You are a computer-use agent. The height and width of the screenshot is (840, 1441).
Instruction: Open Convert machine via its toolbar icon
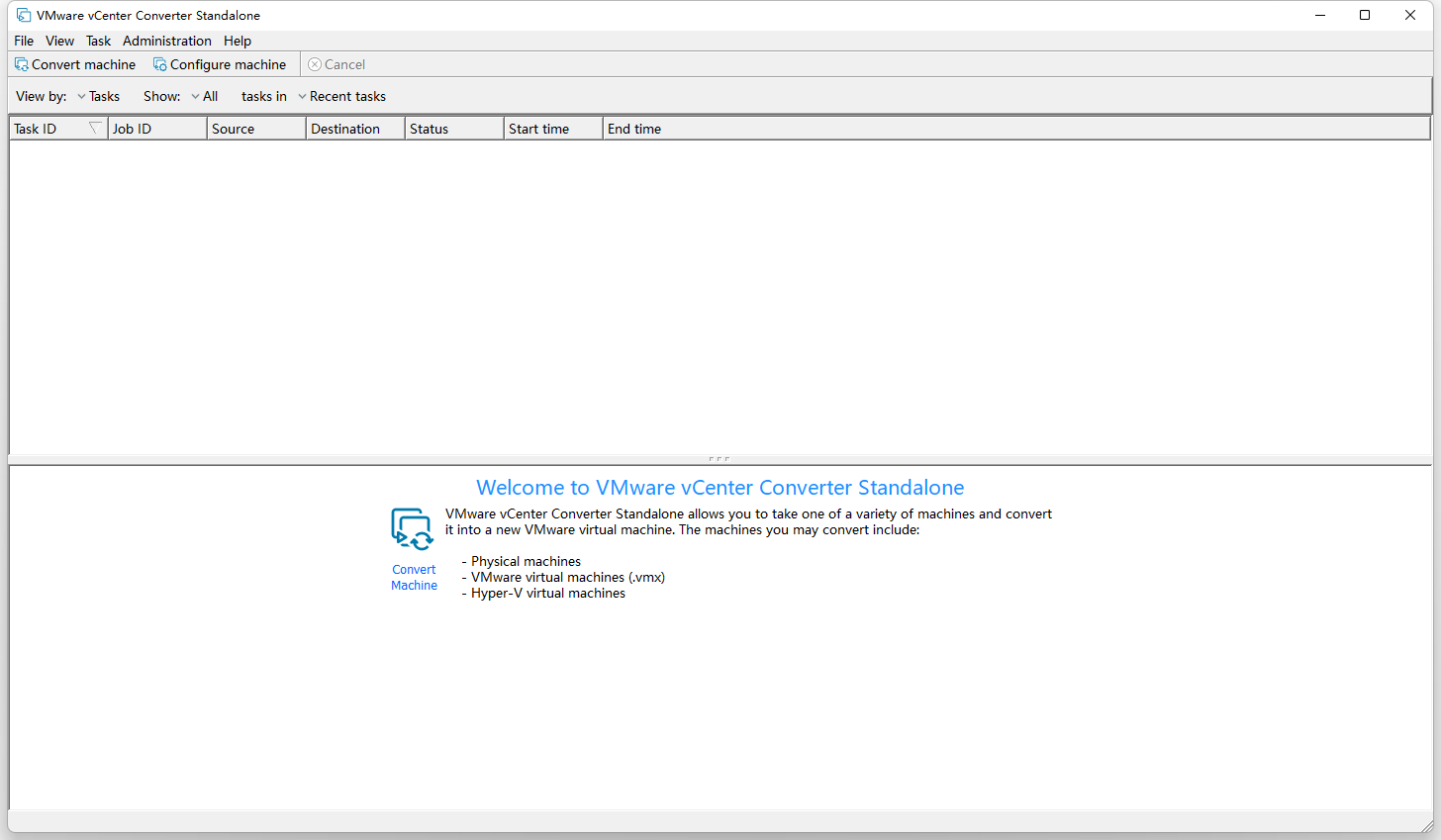click(21, 63)
